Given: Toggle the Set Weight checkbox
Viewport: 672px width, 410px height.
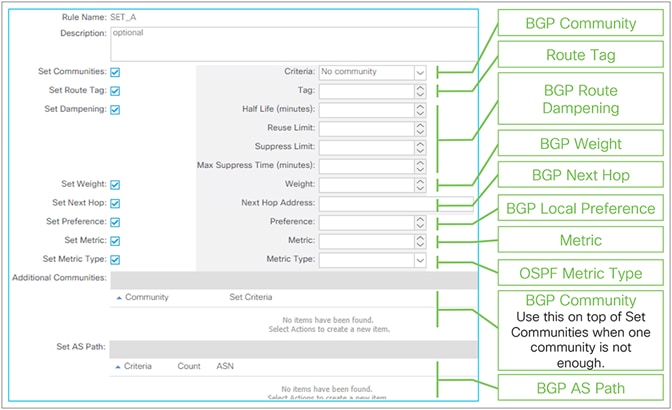Looking at the screenshot, I should click(x=115, y=185).
